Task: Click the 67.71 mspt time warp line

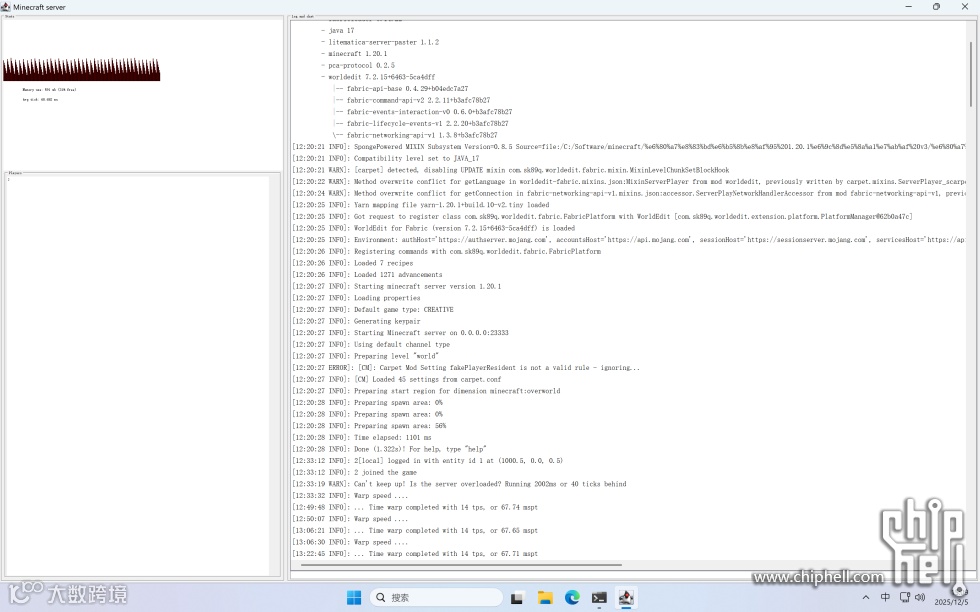Action: tap(415, 554)
